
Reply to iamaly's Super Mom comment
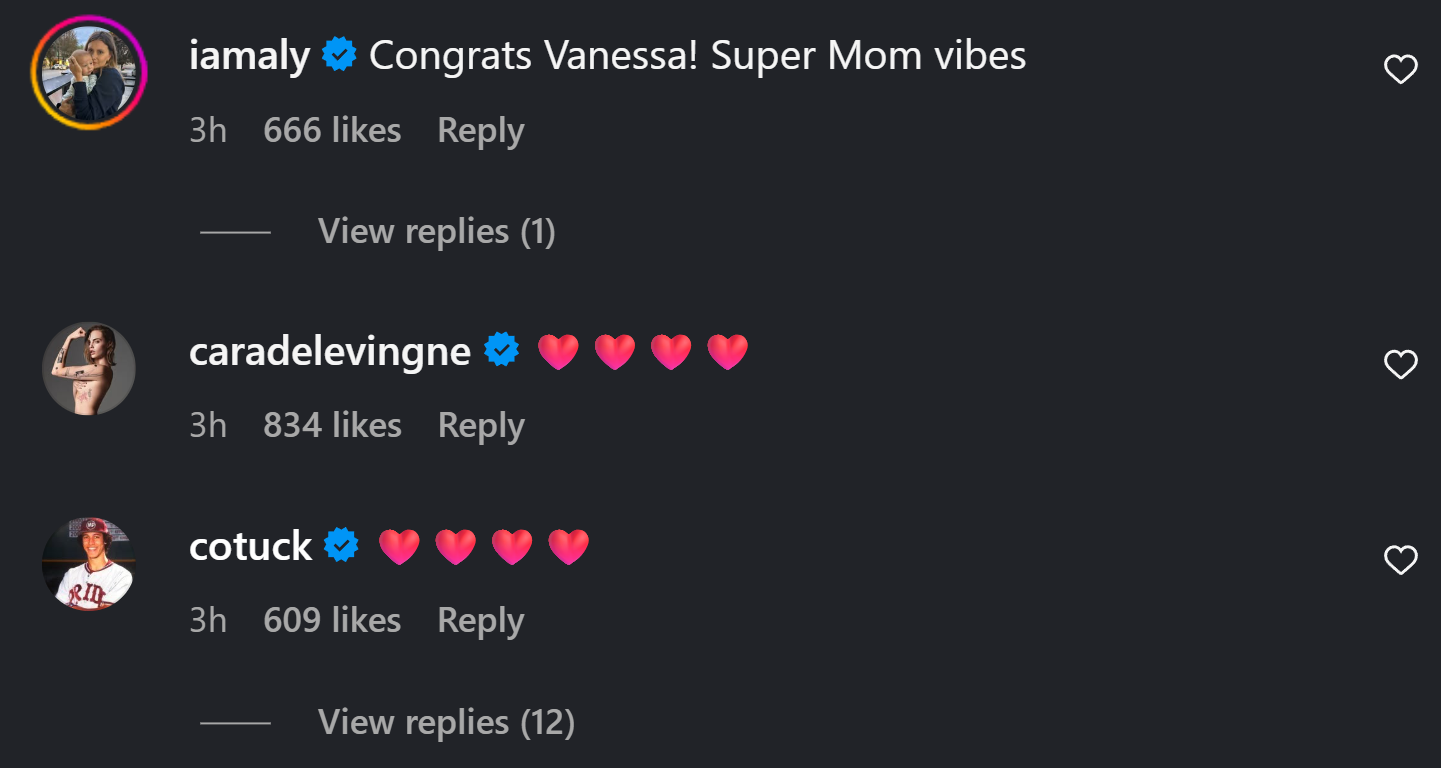pos(481,131)
